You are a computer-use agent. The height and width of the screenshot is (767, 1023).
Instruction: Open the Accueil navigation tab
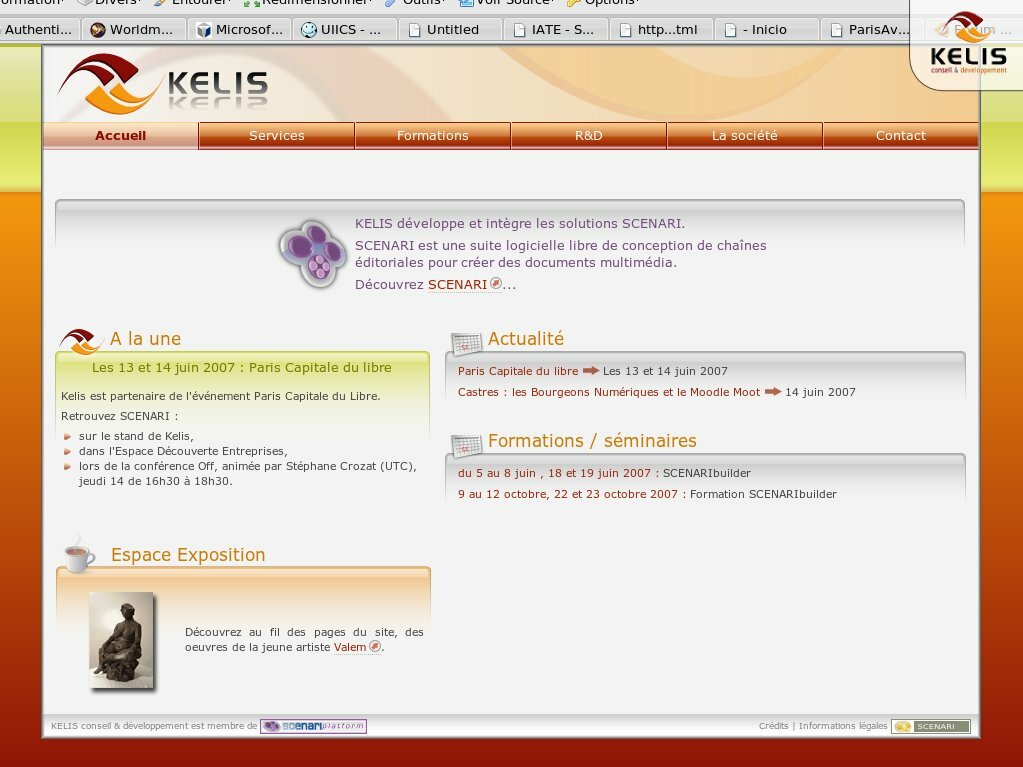point(121,136)
